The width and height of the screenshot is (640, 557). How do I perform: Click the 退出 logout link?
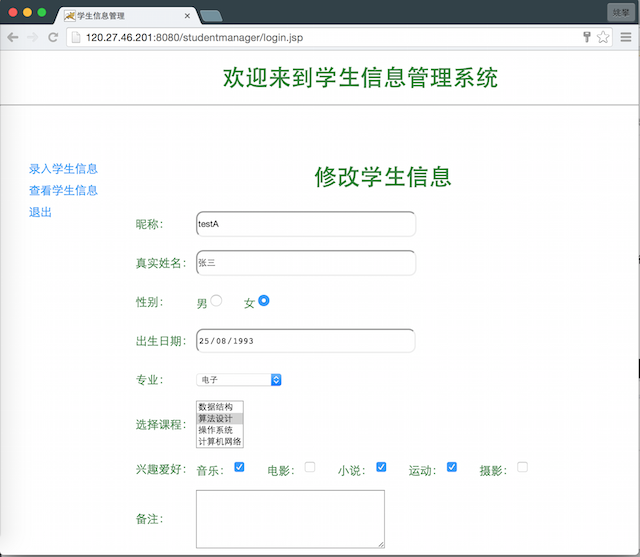coord(40,212)
